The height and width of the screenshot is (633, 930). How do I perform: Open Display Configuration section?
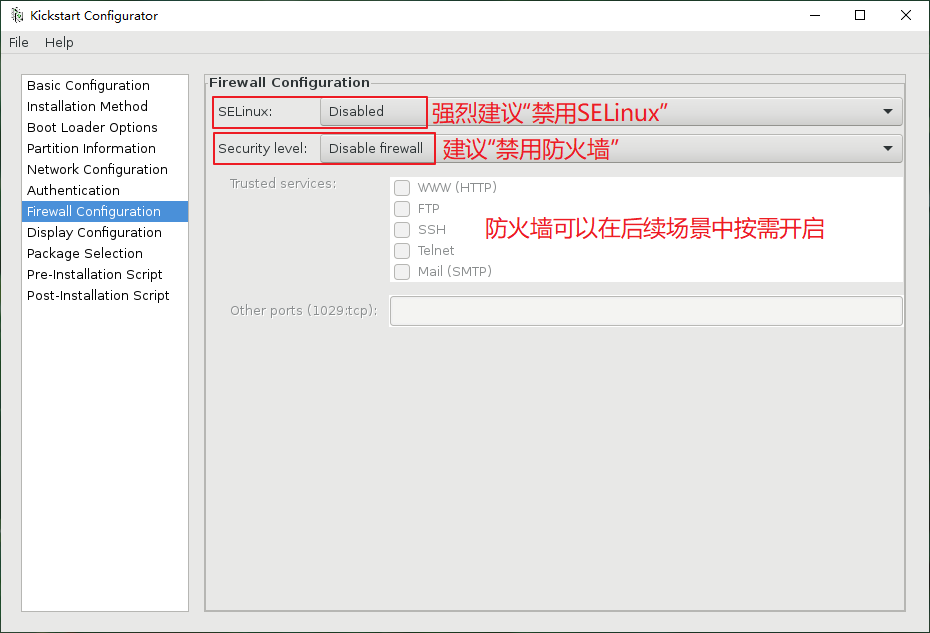[105, 233]
